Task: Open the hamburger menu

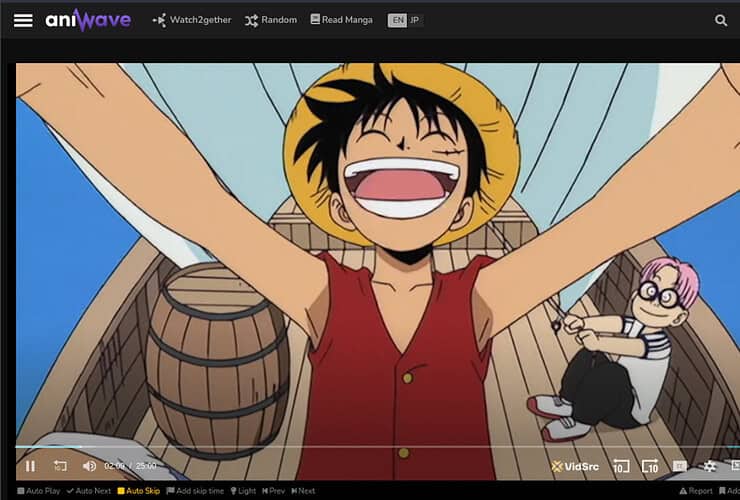Action: (x=23, y=20)
